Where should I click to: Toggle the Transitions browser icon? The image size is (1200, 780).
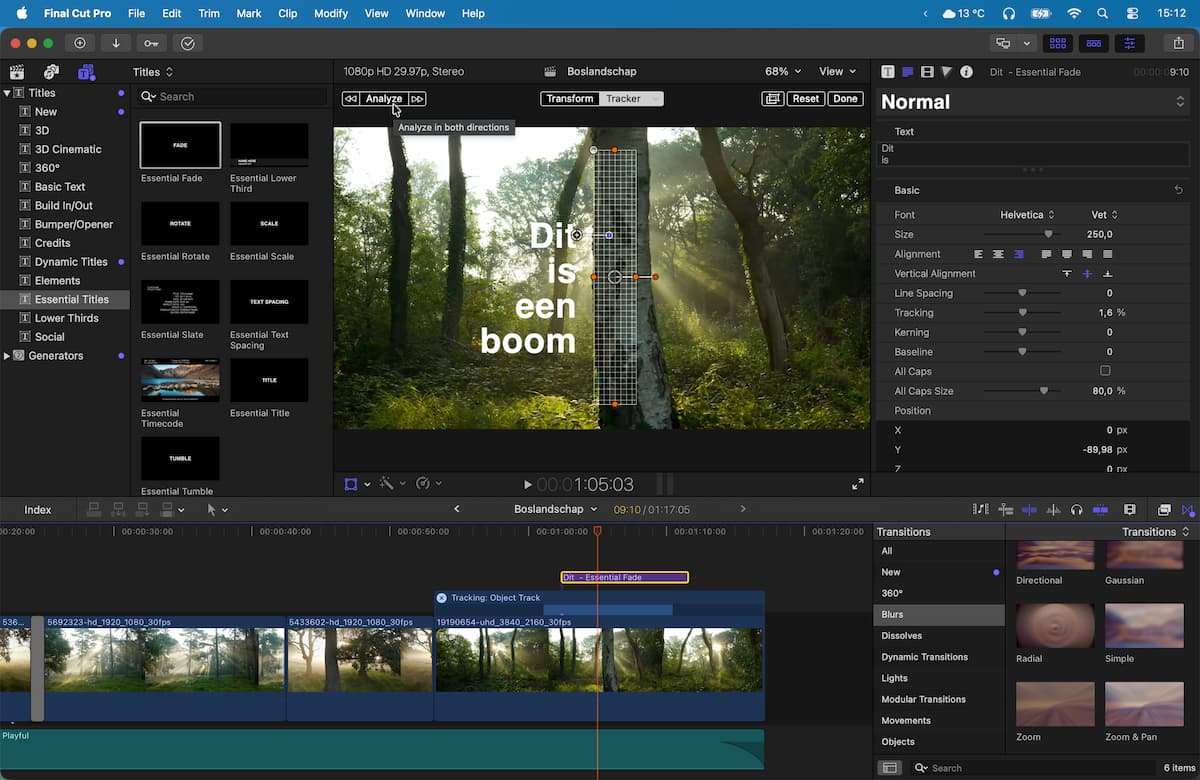[x=1188, y=510]
